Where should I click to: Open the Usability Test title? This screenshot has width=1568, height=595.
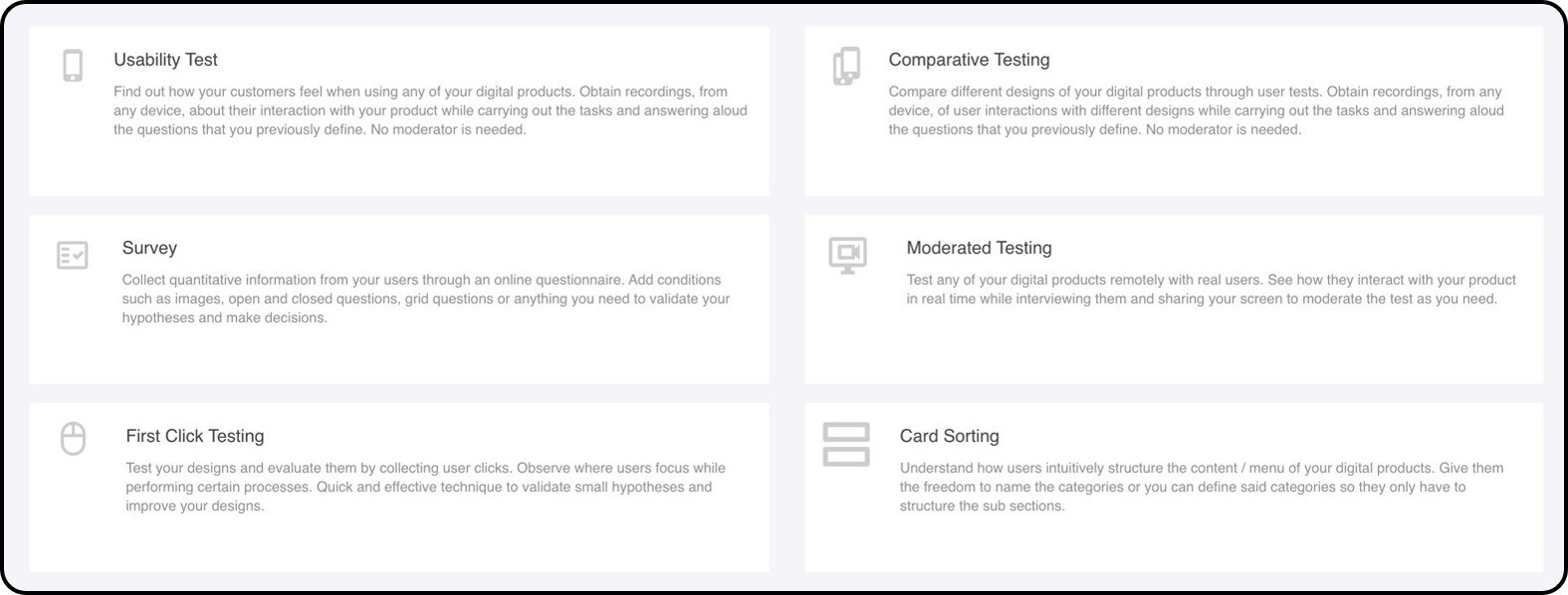[165, 60]
